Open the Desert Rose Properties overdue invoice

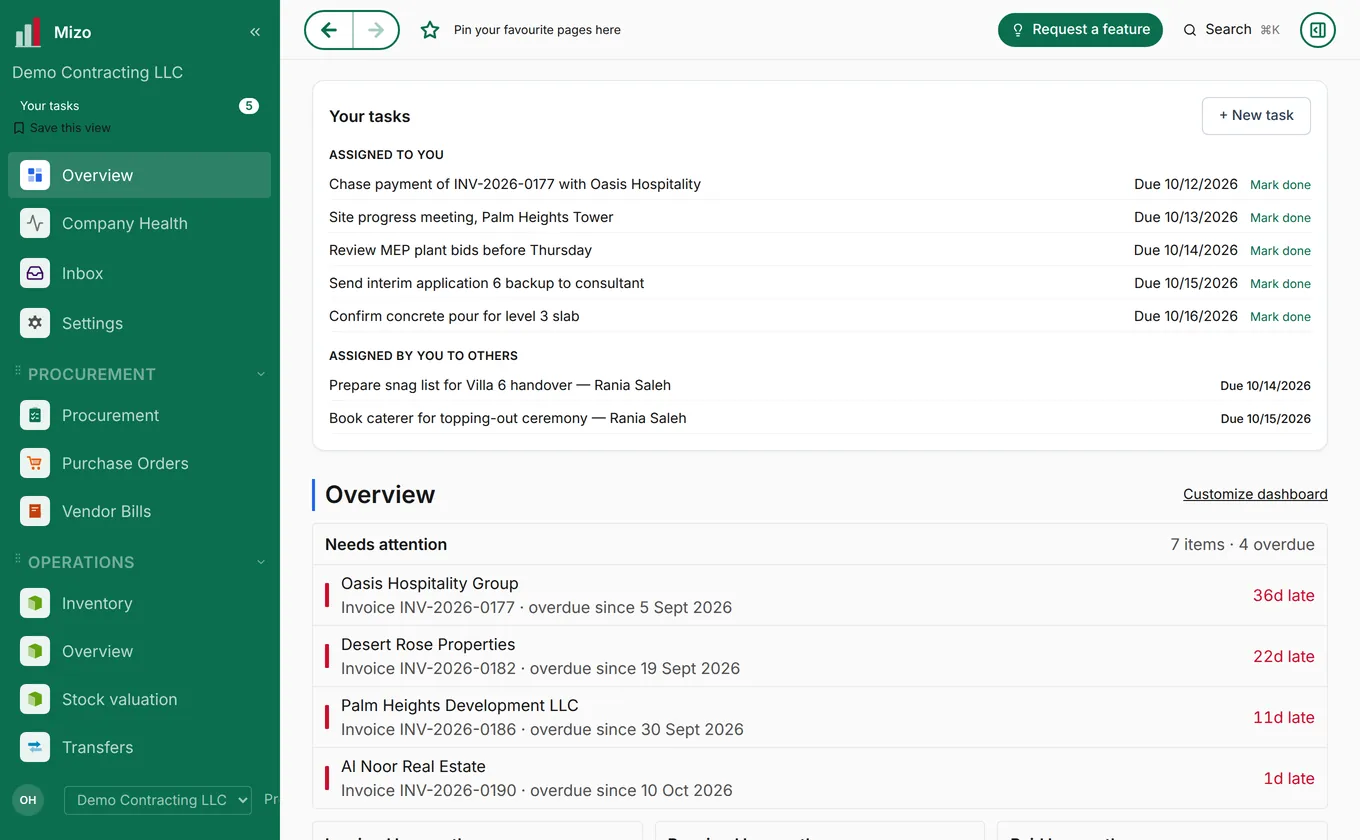(820, 656)
